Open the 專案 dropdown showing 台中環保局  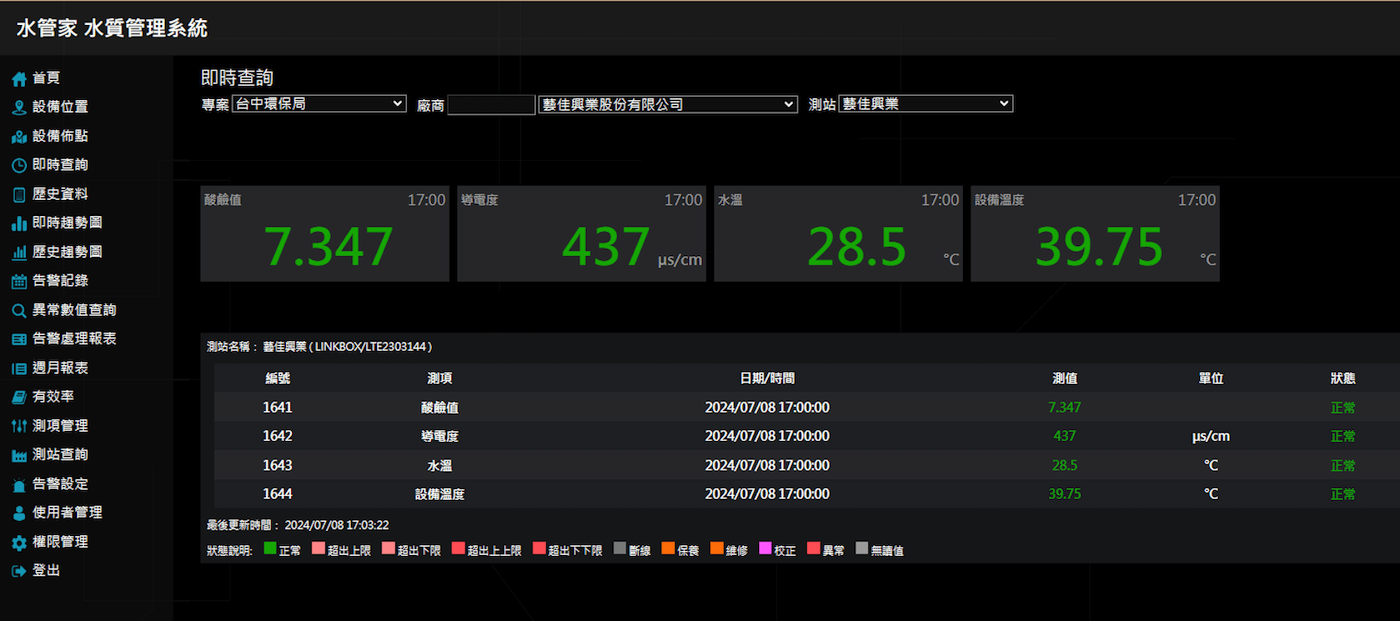click(318, 104)
